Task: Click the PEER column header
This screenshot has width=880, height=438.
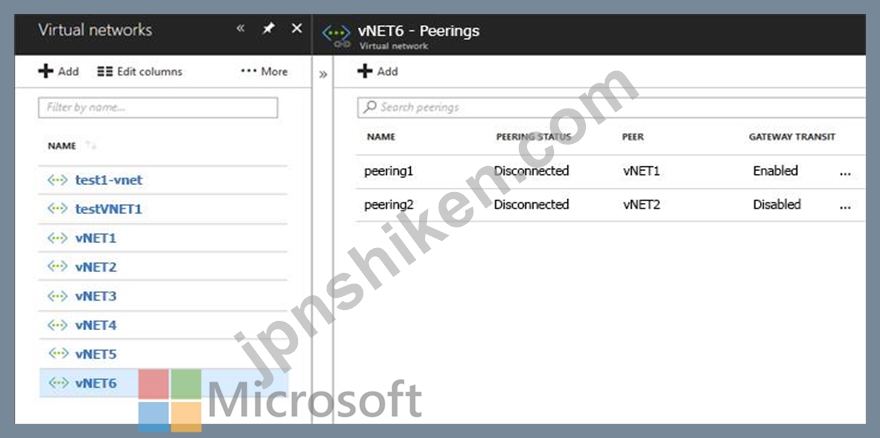Action: click(x=632, y=137)
